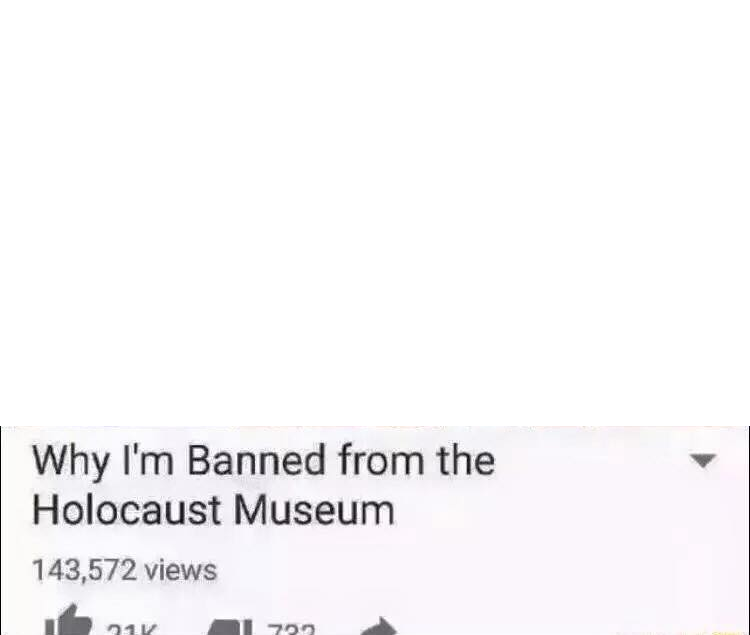Screen dimensions: 750x635
Task: Like the video with thumbs-up icon
Action: 67,621
